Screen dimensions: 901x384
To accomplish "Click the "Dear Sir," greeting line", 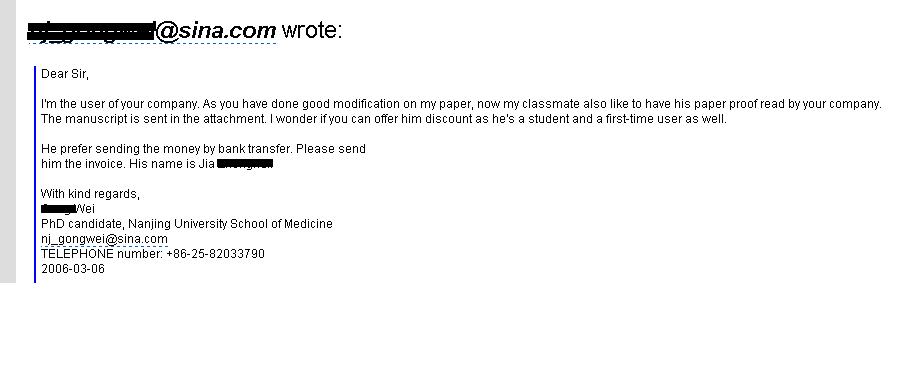I will tap(65, 74).
